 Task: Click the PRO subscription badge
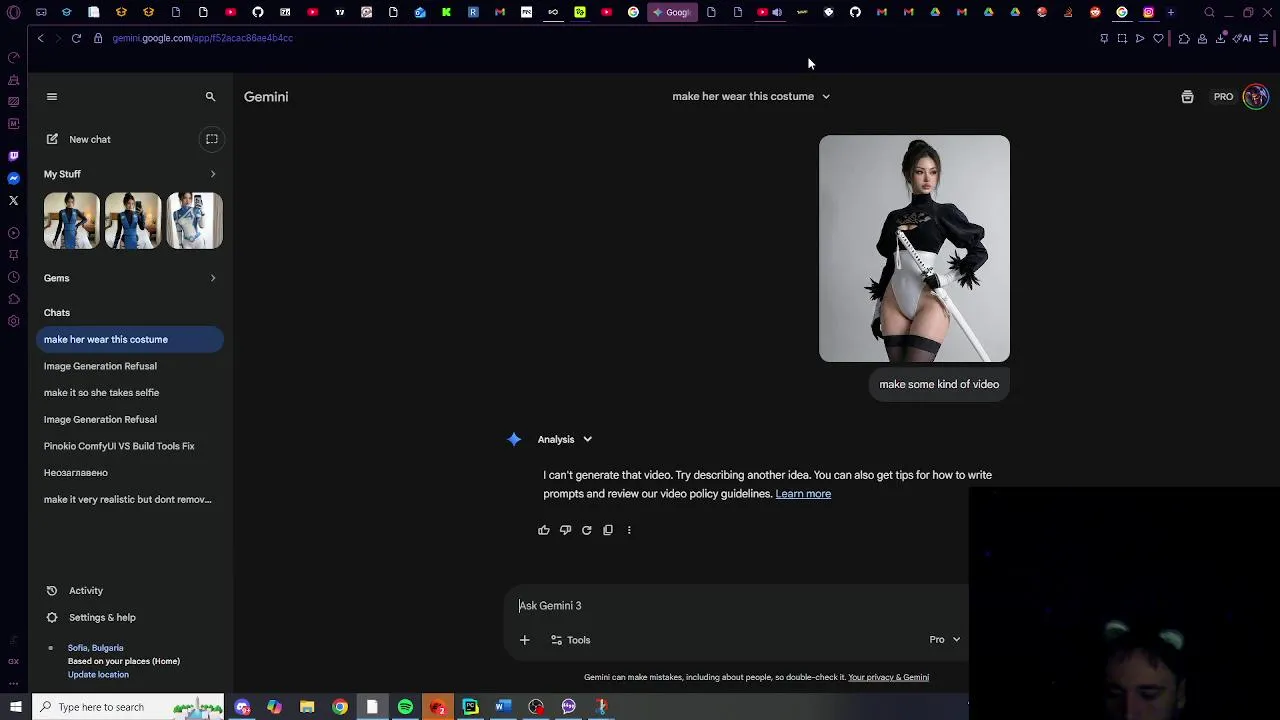pyautogui.click(x=1223, y=97)
